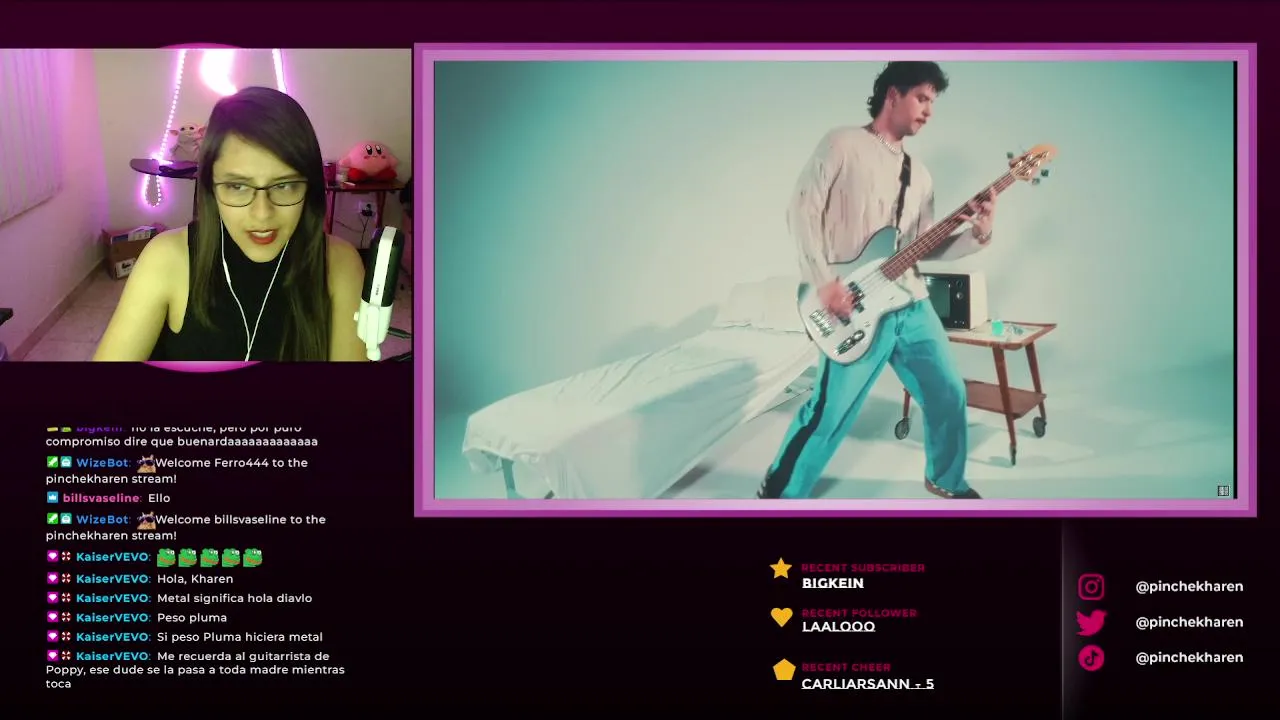Image resolution: width=1280 pixels, height=720 pixels.
Task: Click the TikTok icon
Action: 1091,657
